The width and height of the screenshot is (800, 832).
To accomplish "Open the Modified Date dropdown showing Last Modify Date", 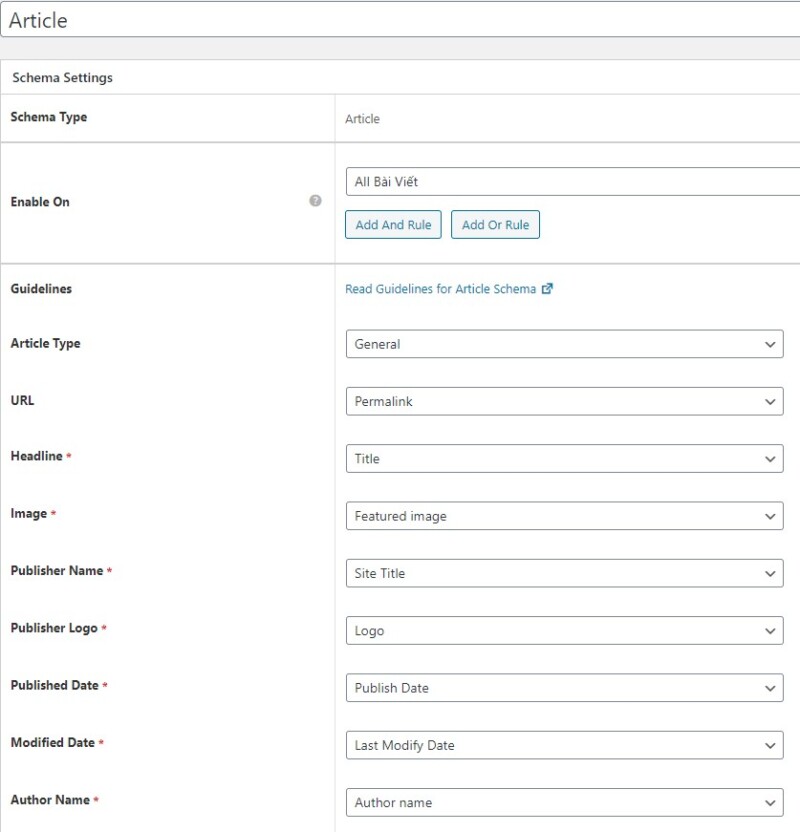I will coord(564,745).
